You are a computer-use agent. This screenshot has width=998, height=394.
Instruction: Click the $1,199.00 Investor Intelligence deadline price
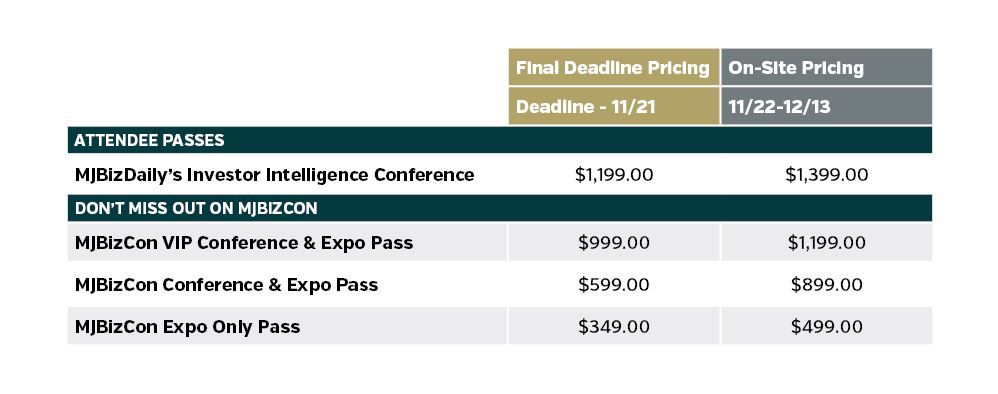pyautogui.click(x=614, y=175)
